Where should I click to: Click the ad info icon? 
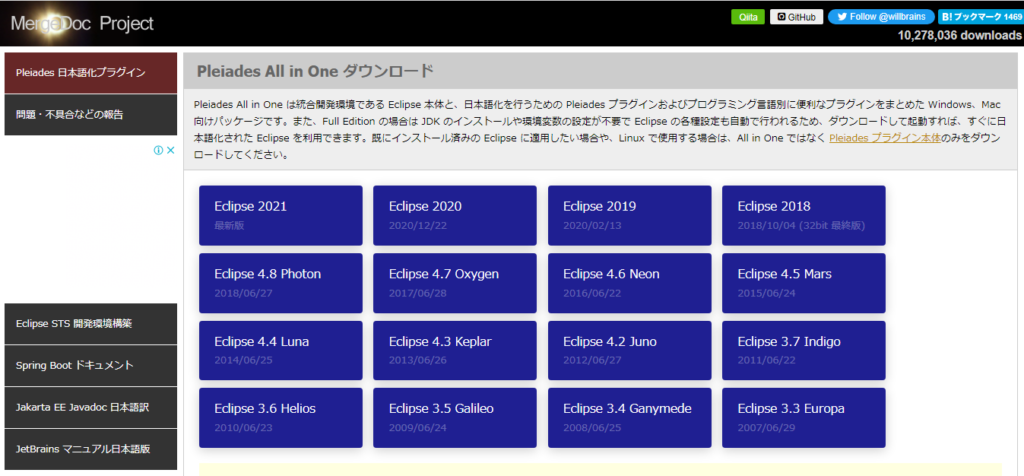click(x=158, y=150)
